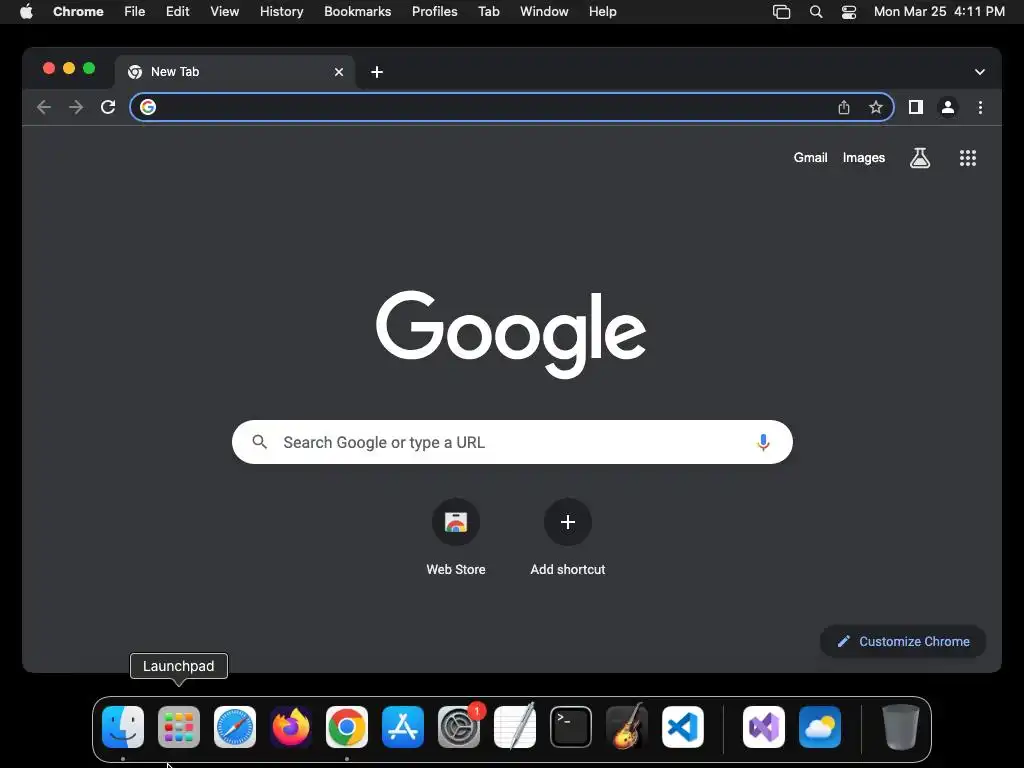Open the Chrome application menu
This screenshot has width=1024, height=768.
point(78,12)
